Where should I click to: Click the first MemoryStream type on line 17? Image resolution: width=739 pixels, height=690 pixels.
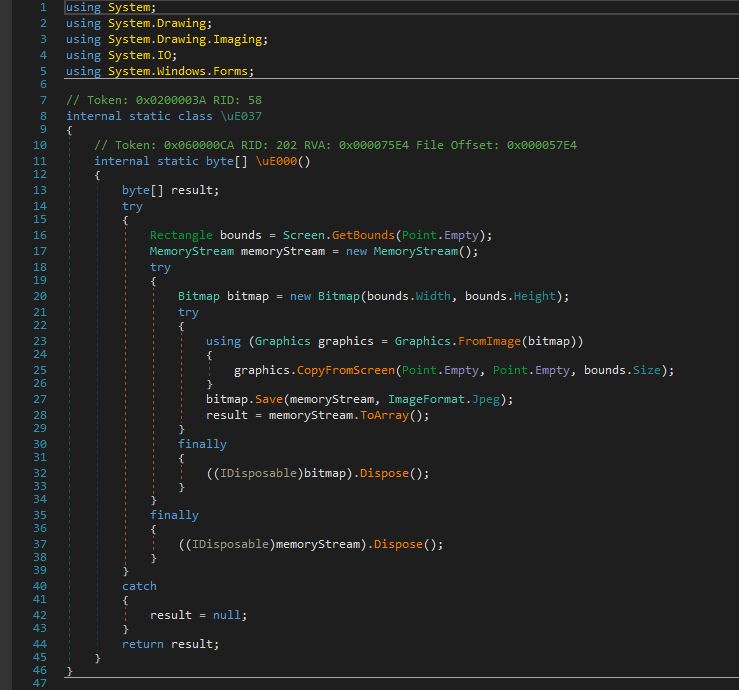coord(191,251)
